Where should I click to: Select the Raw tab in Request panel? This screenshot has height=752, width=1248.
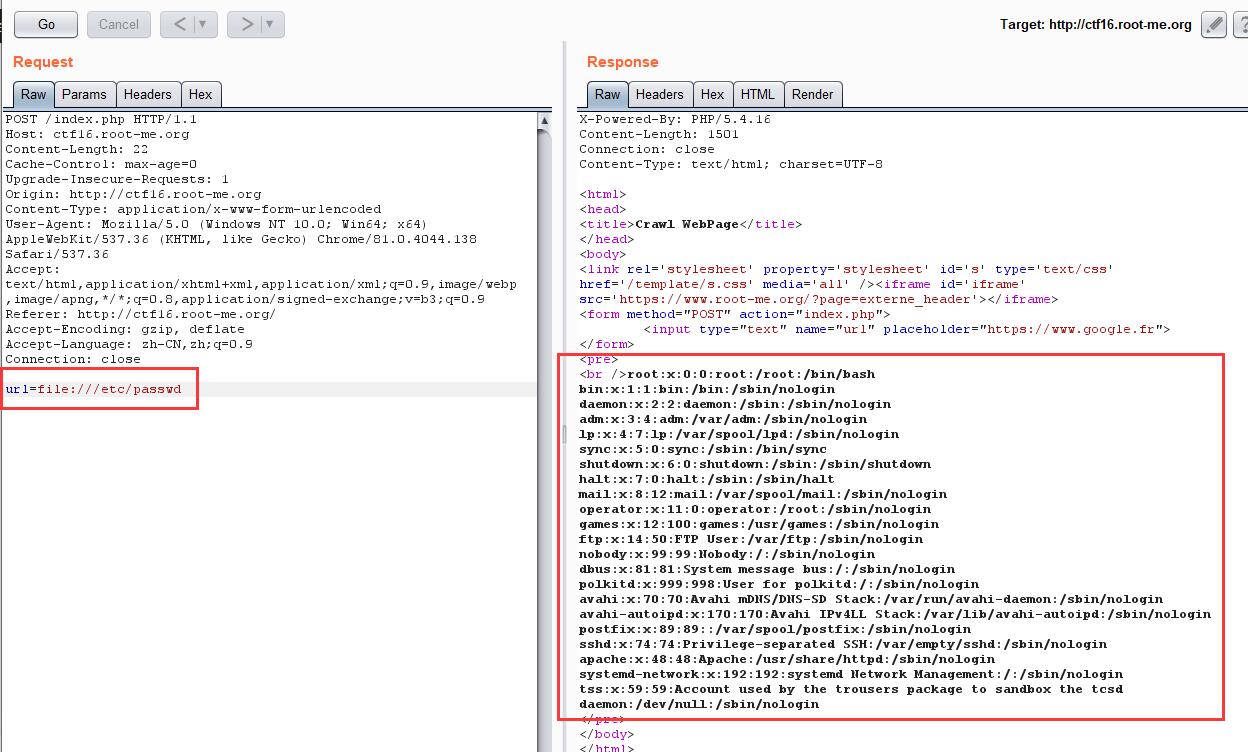(34, 94)
